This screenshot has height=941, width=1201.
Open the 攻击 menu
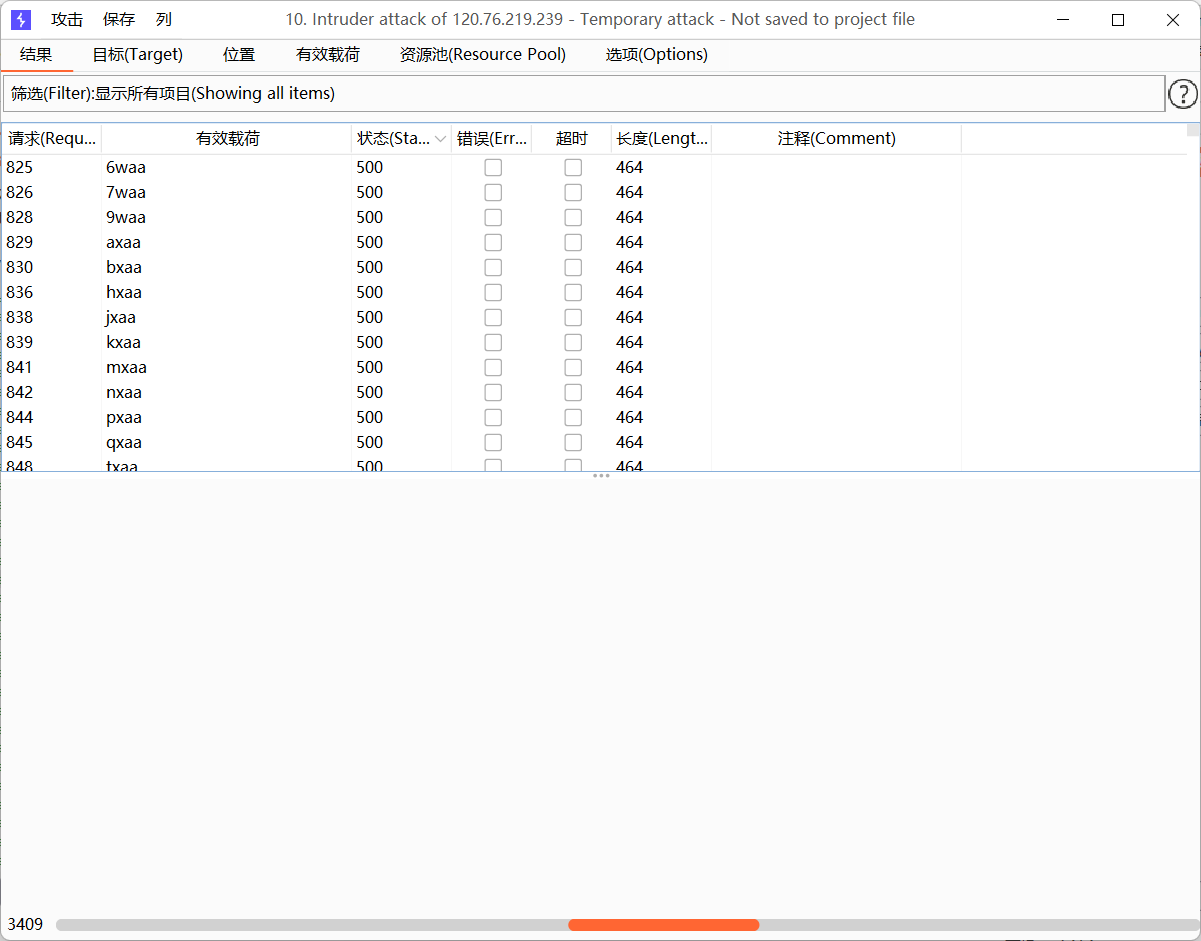[67, 20]
